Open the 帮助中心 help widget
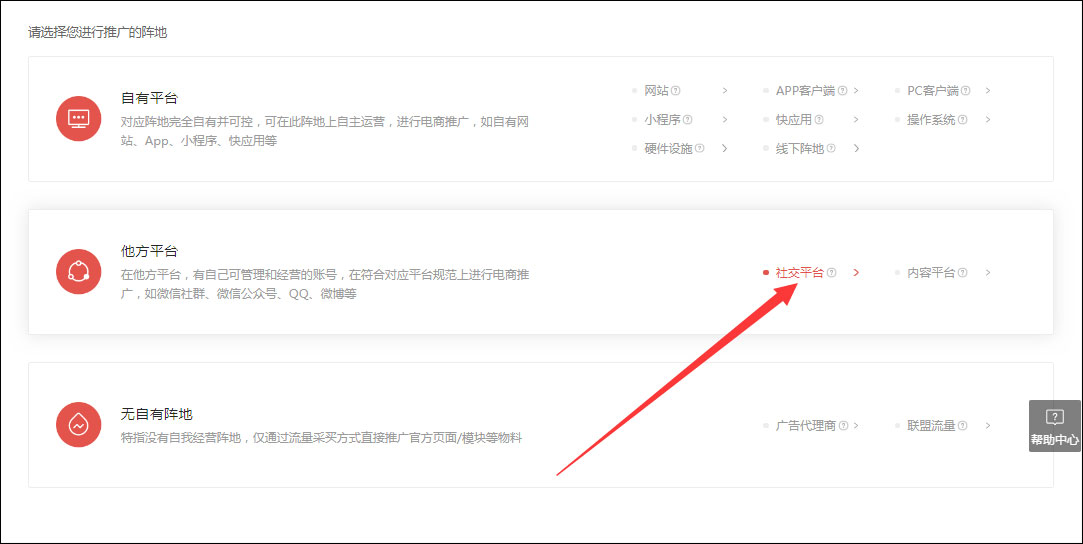Screen dimensions: 1083x544 coord(1055,426)
